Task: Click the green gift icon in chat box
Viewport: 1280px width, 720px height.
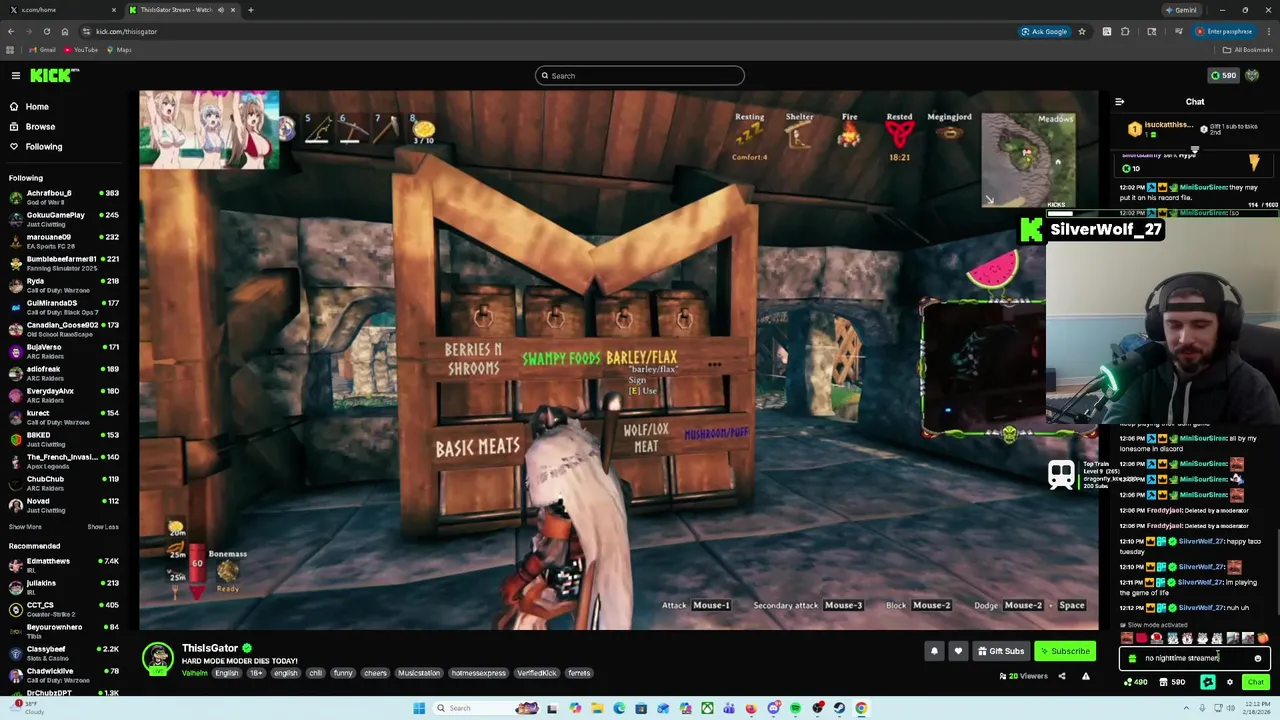Action: [x=1132, y=658]
